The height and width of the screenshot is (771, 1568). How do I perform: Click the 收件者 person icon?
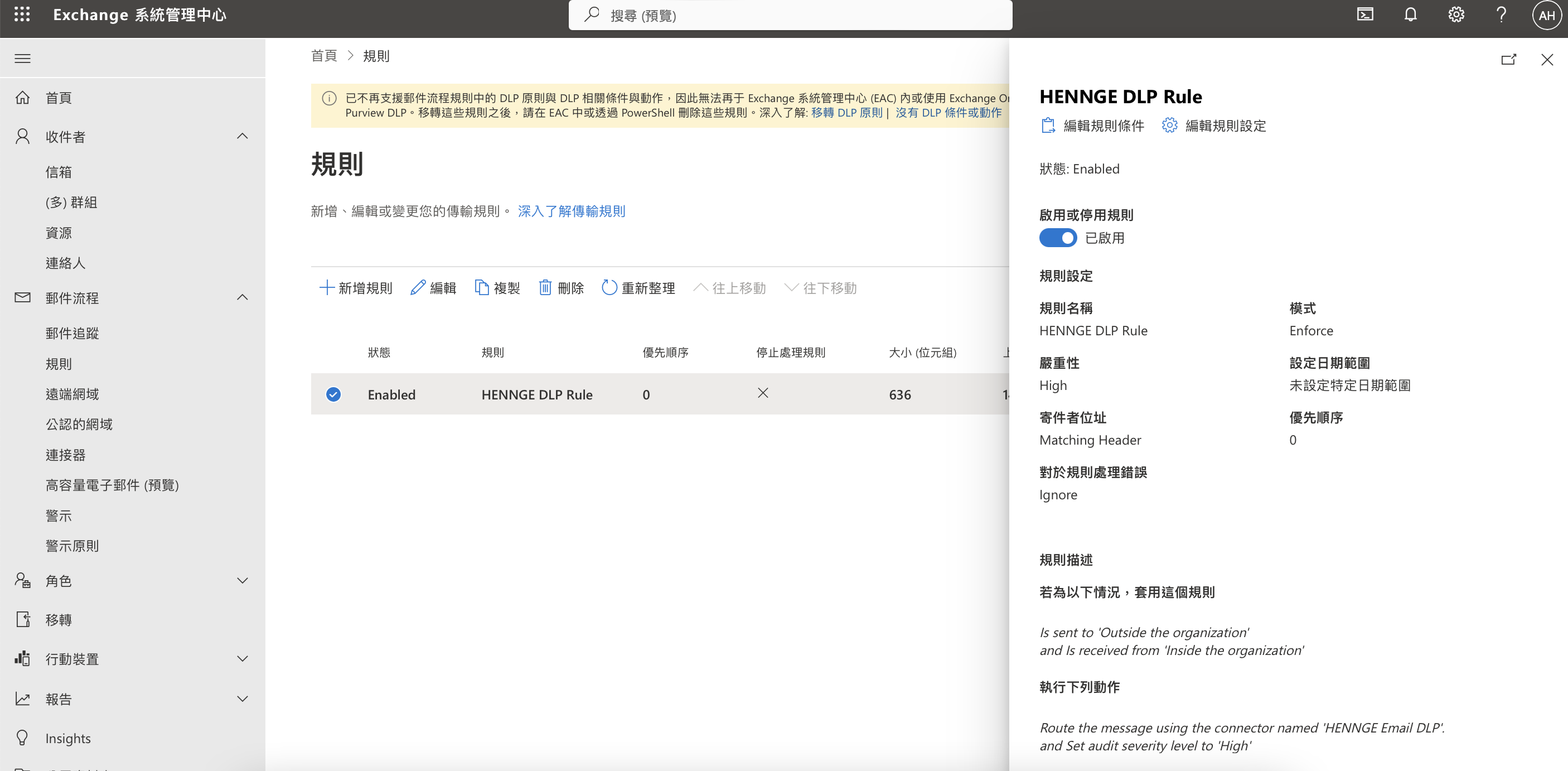(22, 137)
